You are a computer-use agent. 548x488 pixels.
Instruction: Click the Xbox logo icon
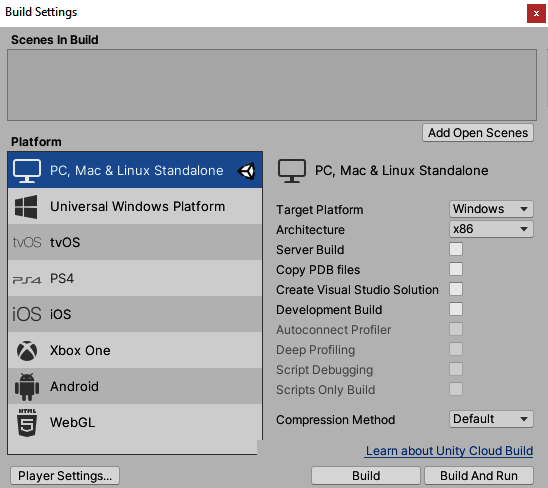27,351
